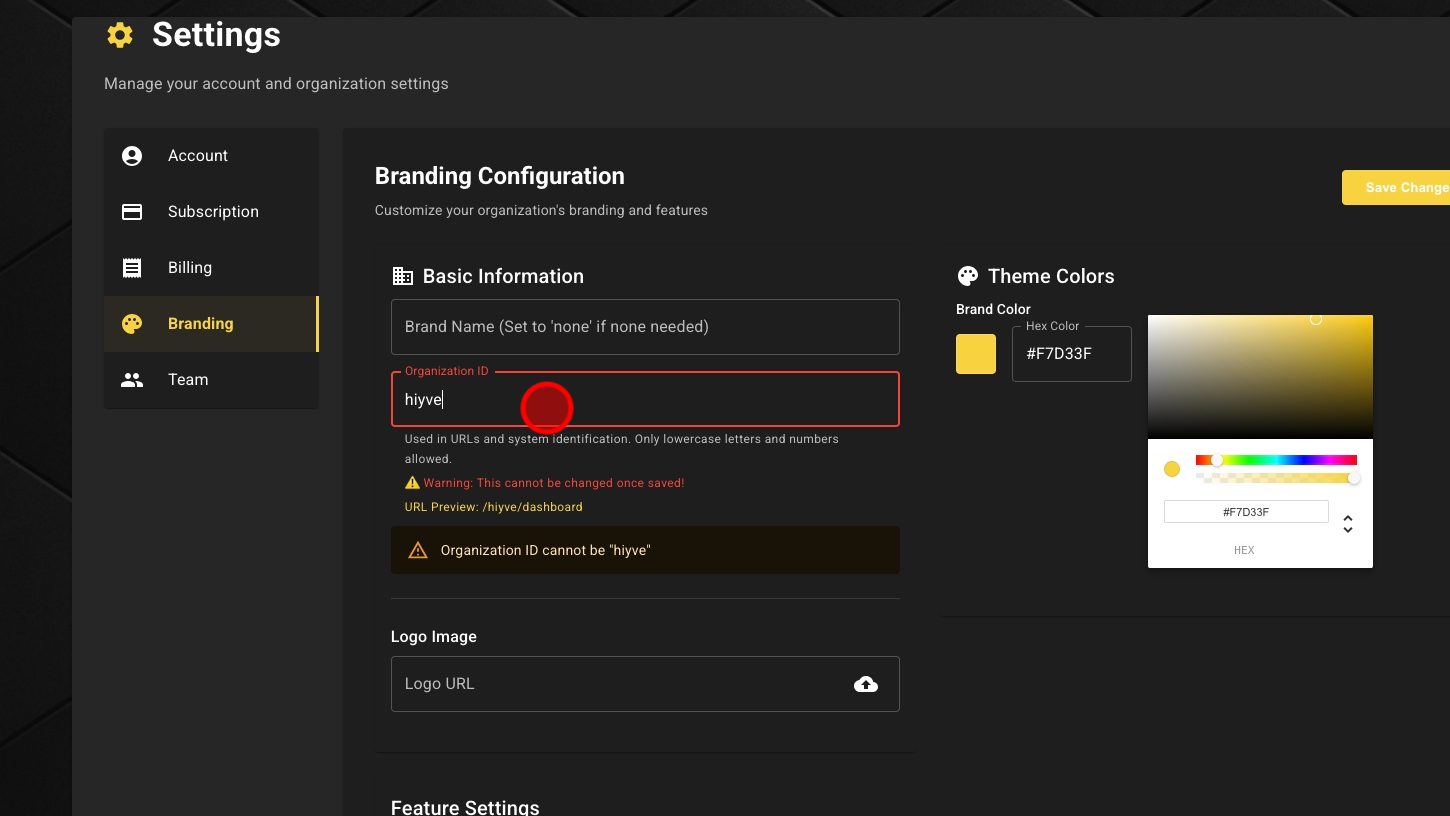
Task: Click the Settings gear icon
Action: [x=120, y=36]
